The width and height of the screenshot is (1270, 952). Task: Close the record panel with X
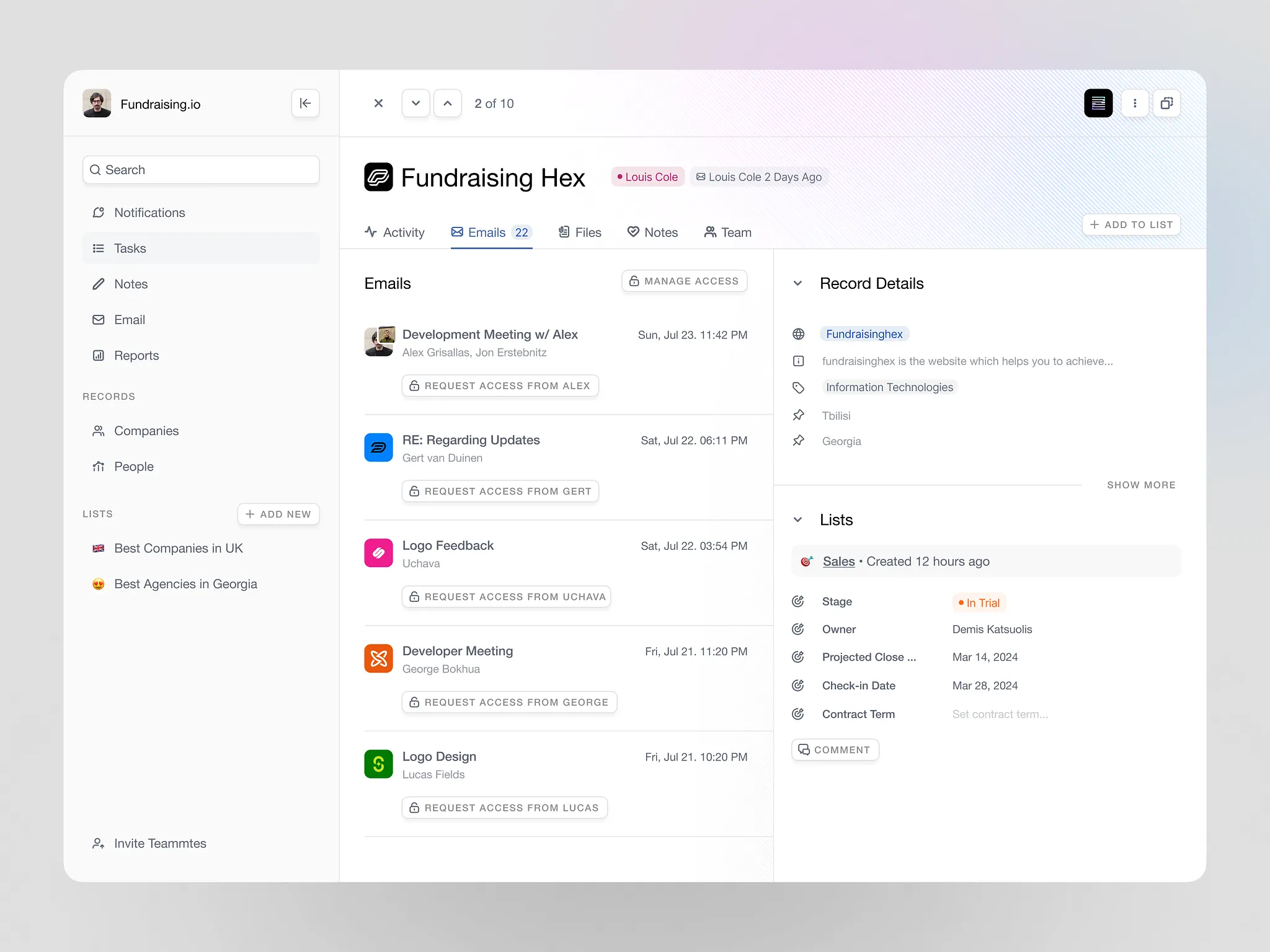click(x=378, y=103)
